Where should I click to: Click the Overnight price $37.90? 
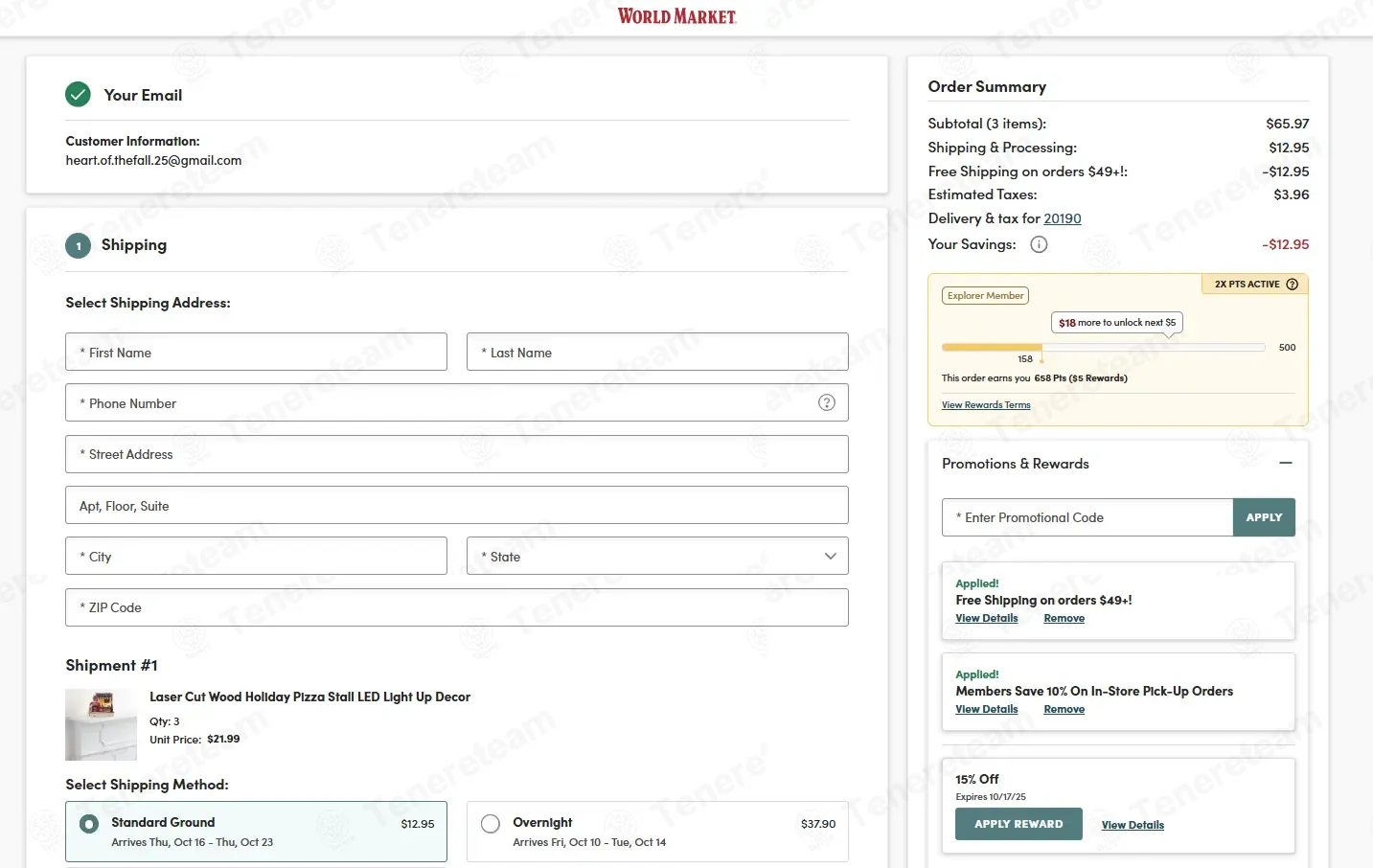[x=818, y=824]
